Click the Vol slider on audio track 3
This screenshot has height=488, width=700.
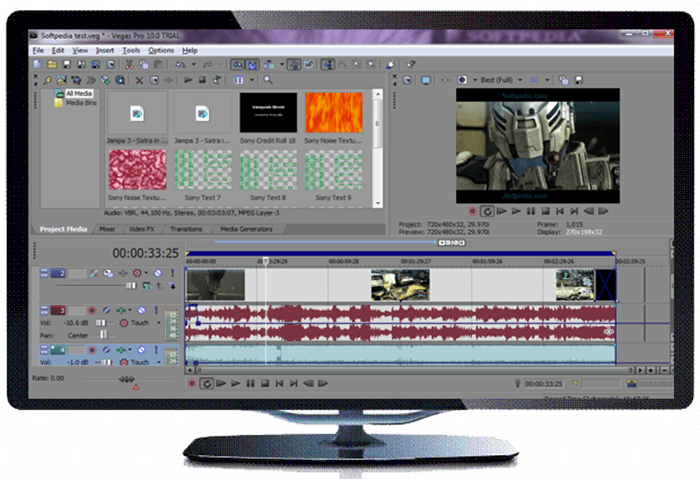pyautogui.click(x=101, y=323)
